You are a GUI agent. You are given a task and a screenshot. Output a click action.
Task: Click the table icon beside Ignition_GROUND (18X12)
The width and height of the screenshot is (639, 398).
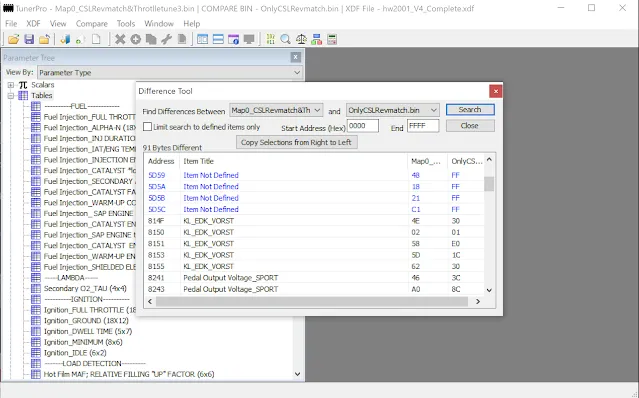(36, 321)
